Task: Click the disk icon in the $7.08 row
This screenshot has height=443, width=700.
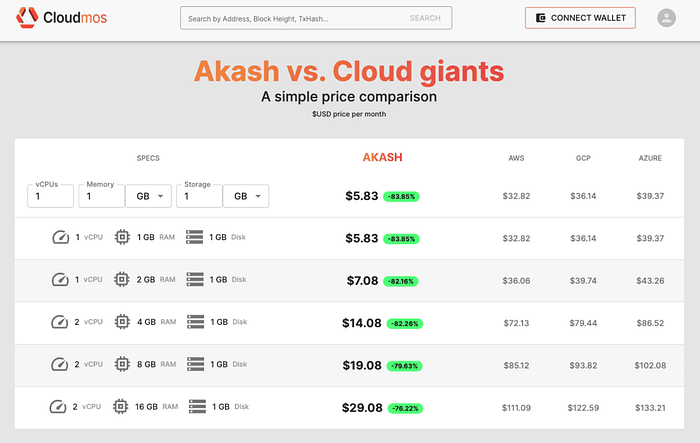Action: point(195,280)
